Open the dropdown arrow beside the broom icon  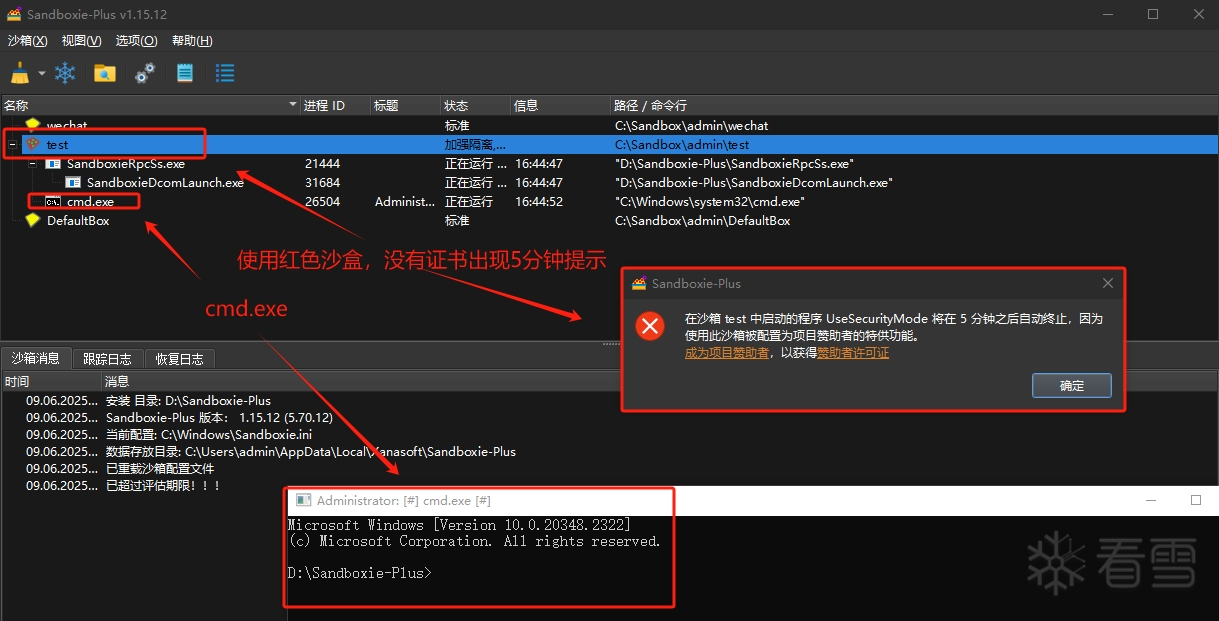click(42, 74)
